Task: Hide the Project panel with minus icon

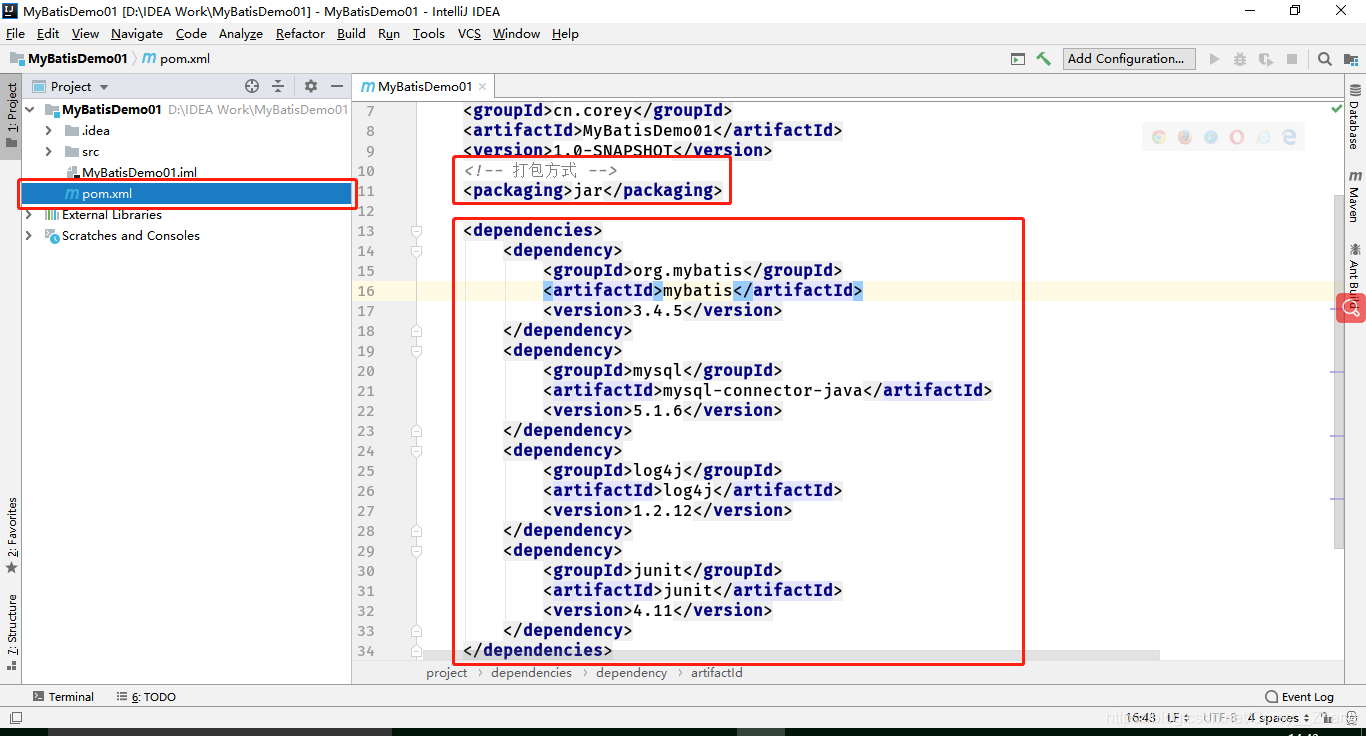Action: click(x=337, y=87)
